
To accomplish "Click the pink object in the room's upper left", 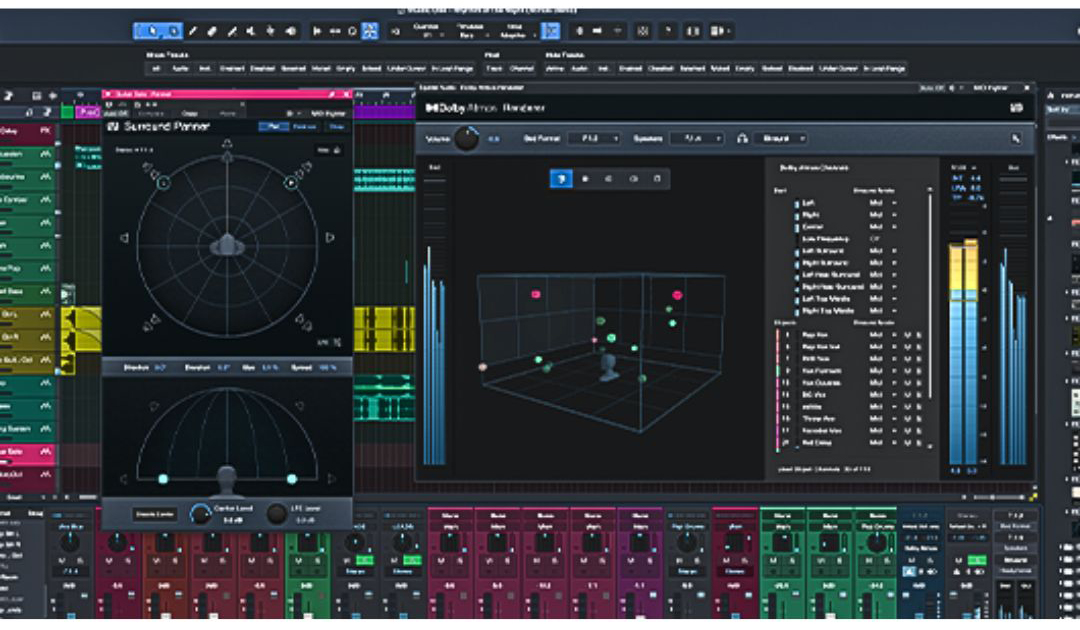I will [x=536, y=294].
